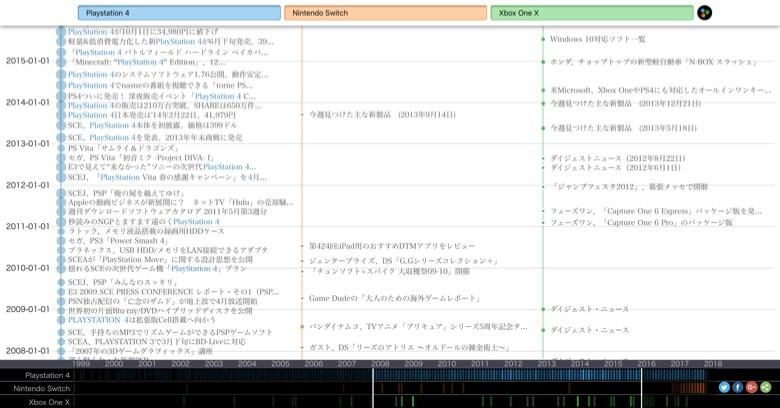Click the 'PS3 Power Smash 4' entry
Screen dimensions: 780x408
coord(119,240)
